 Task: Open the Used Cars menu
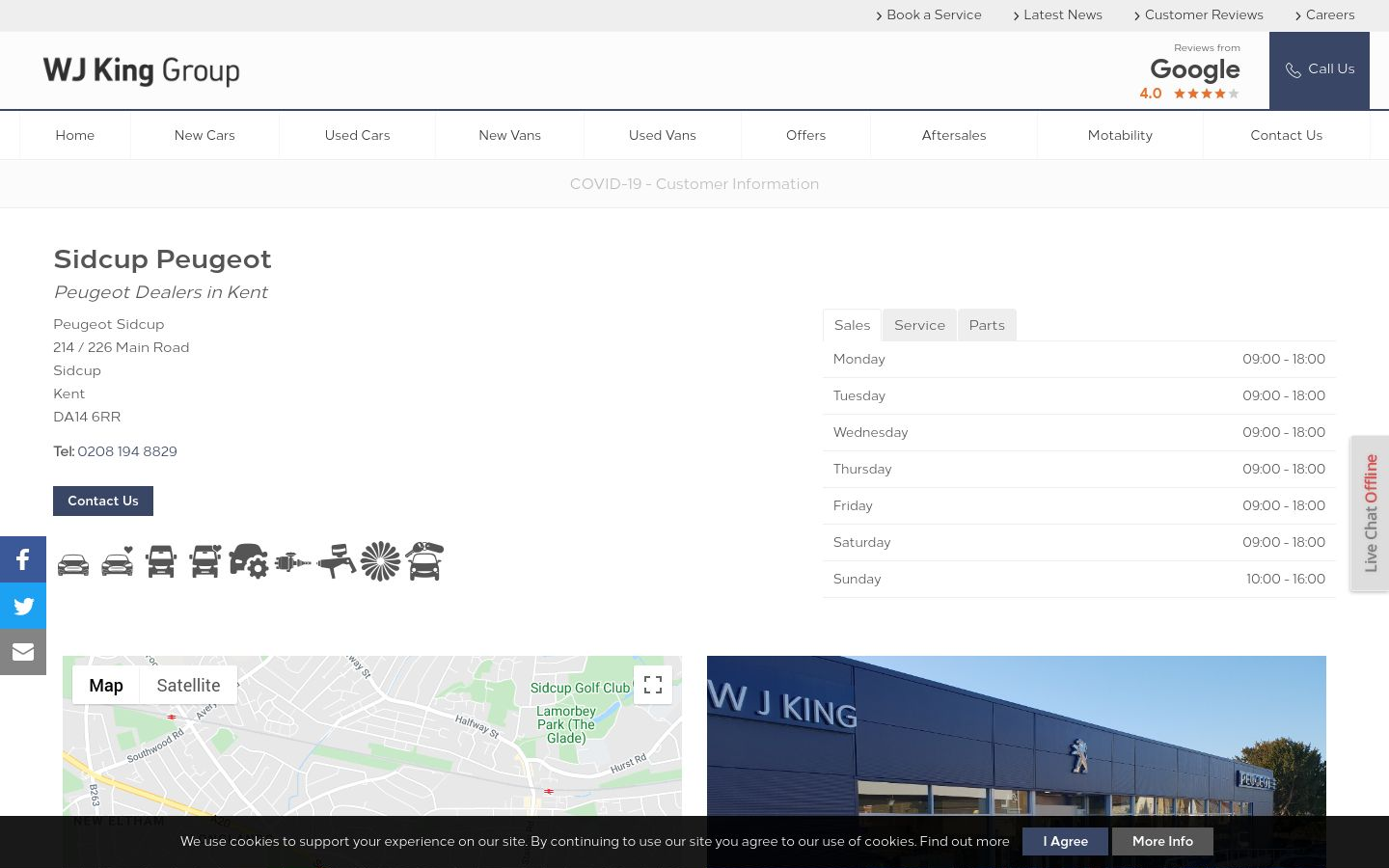(x=357, y=135)
